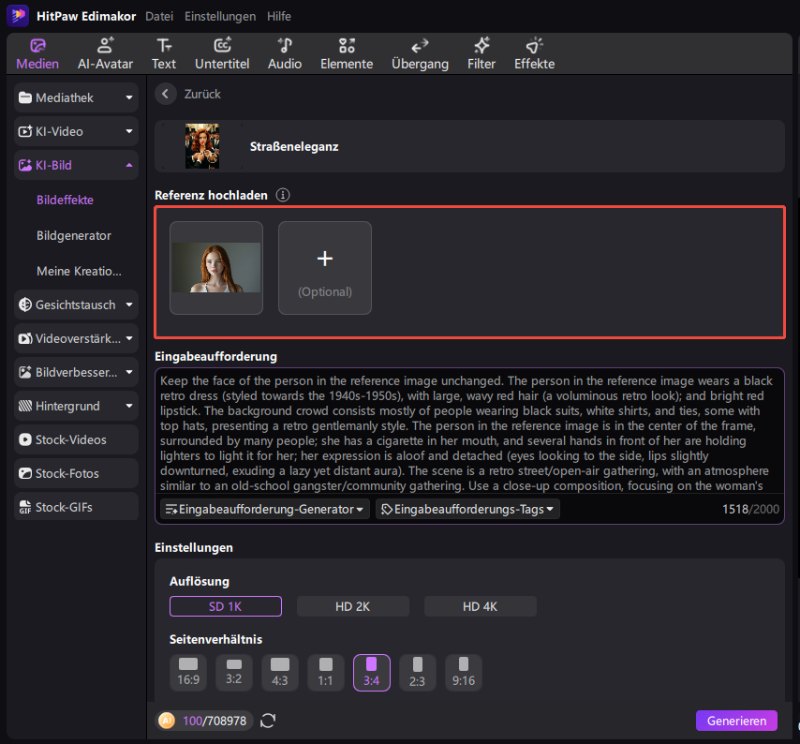The height and width of the screenshot is (744, 800).
Task: Select the 9:16 aspect ratio
Action: coord(463,672)
